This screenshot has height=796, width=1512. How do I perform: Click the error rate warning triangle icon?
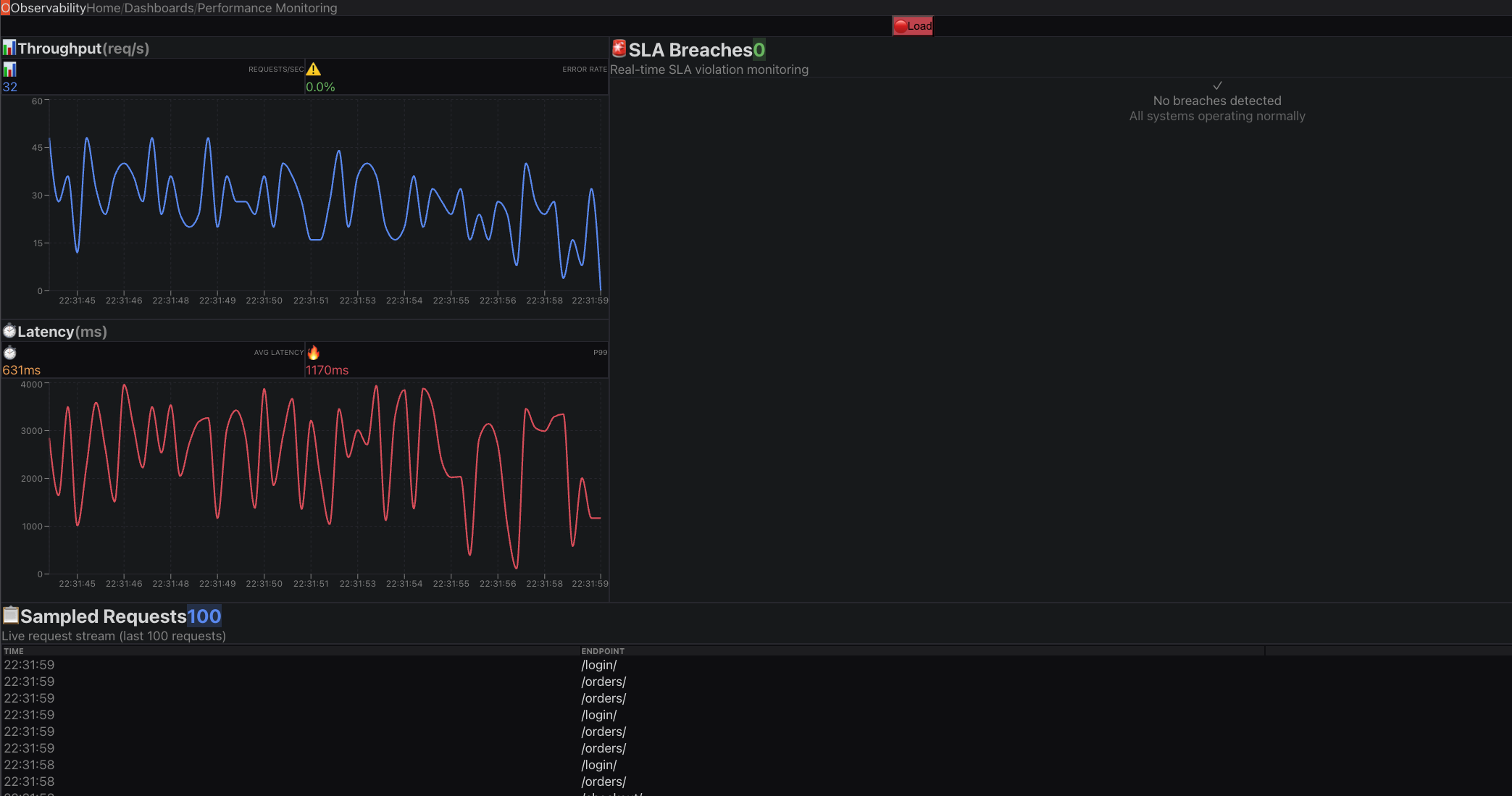click(x=313, y=70)
